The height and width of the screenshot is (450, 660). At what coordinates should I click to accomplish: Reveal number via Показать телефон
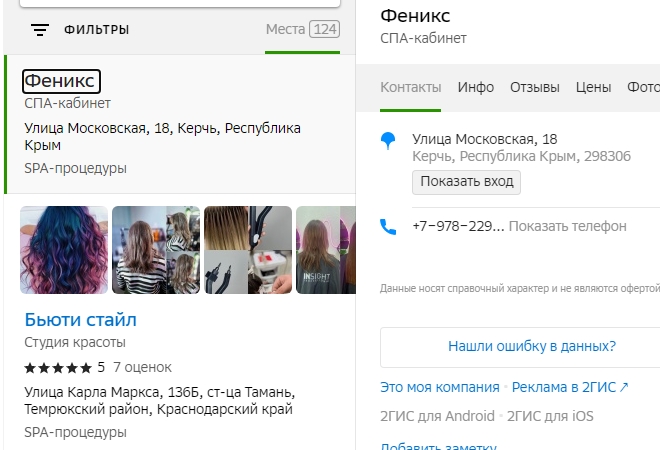(x=567, y=226)
